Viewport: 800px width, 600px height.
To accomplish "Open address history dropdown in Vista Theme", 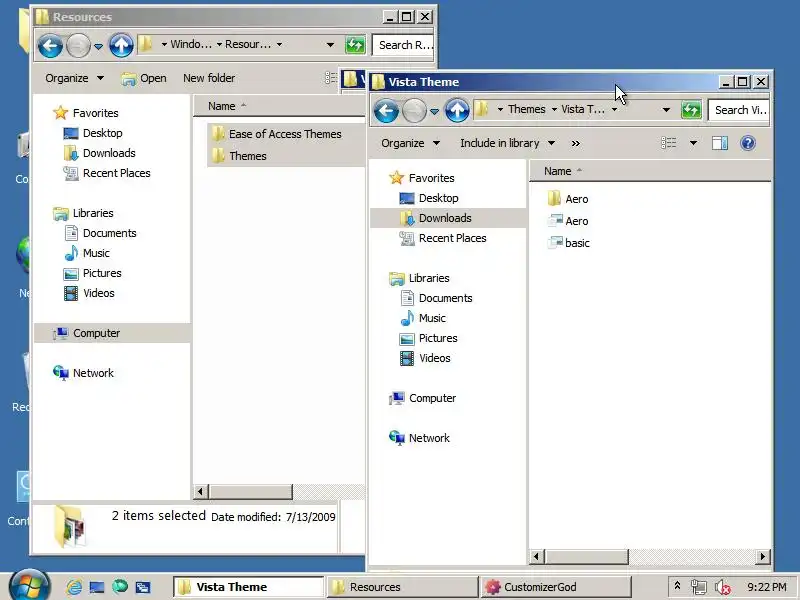I will point(666,110).
